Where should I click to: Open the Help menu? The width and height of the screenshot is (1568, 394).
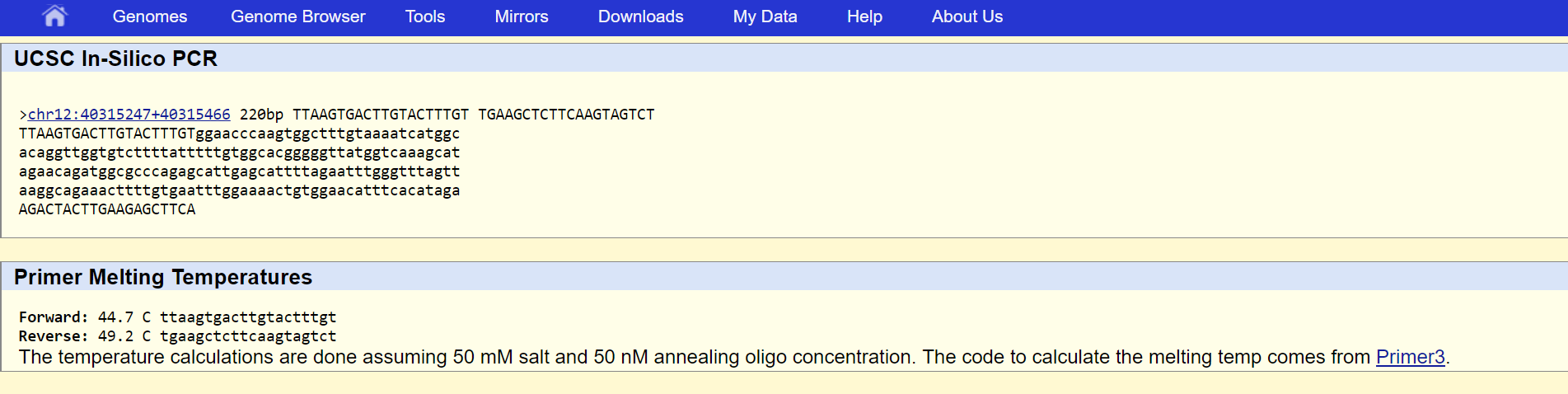click(x=864, y=16)
